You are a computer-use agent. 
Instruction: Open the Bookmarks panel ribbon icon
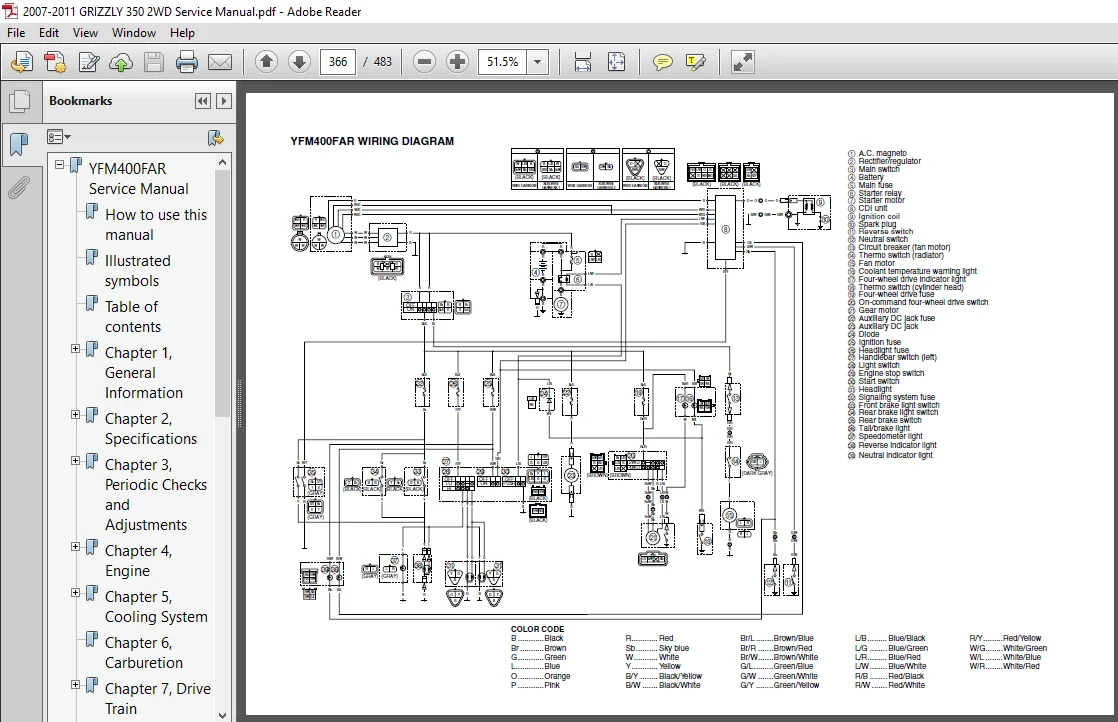point(20,144)
